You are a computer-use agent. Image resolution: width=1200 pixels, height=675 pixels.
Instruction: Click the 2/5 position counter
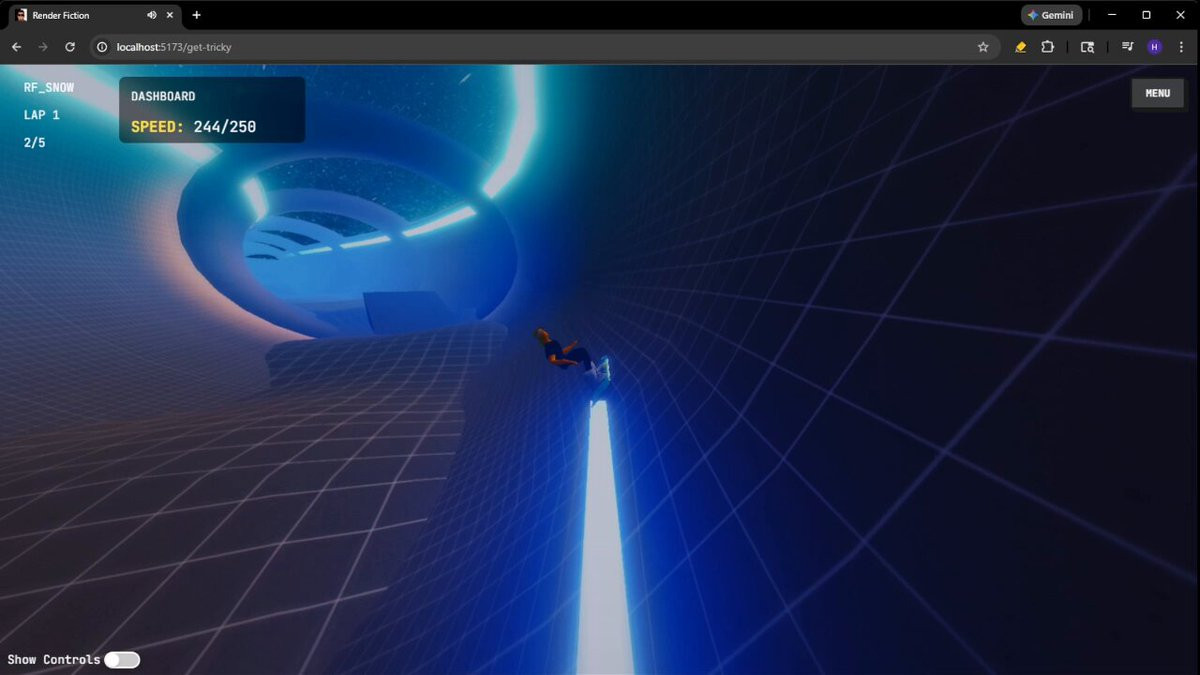(35, 143)
